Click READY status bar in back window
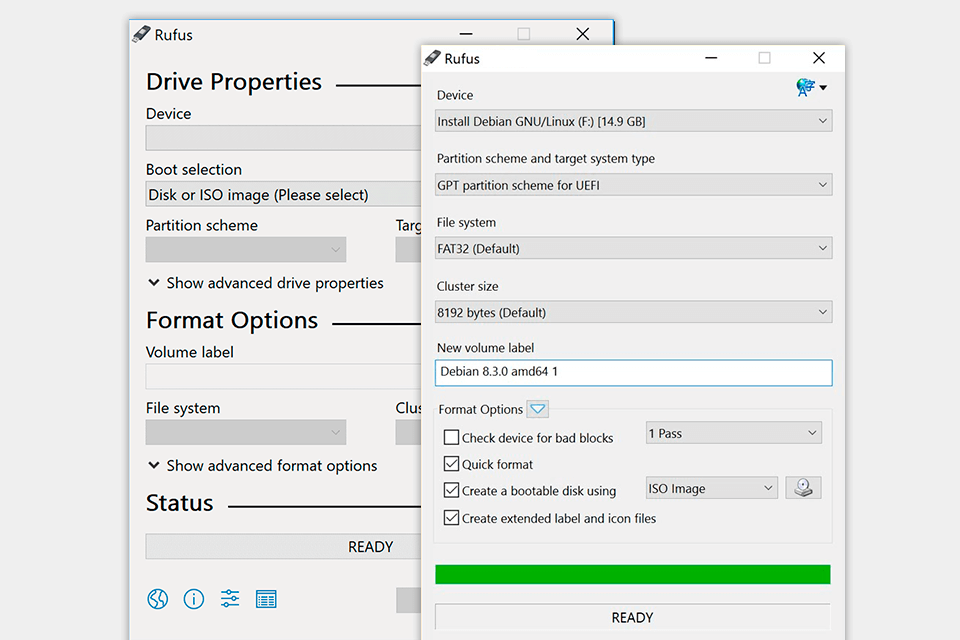This screenshot has height=640, width=960. (283, 546)
